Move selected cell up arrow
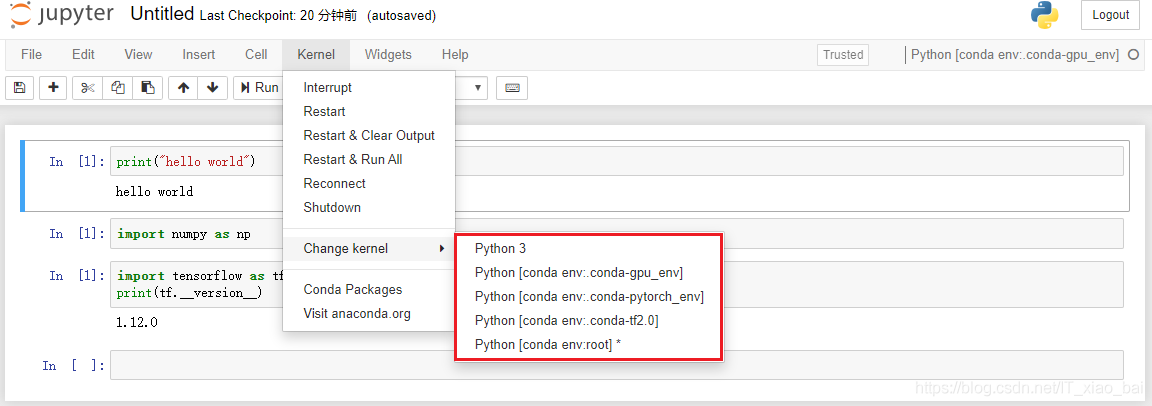Screen dimensions: 1152x406 click(x=184, y=88)
